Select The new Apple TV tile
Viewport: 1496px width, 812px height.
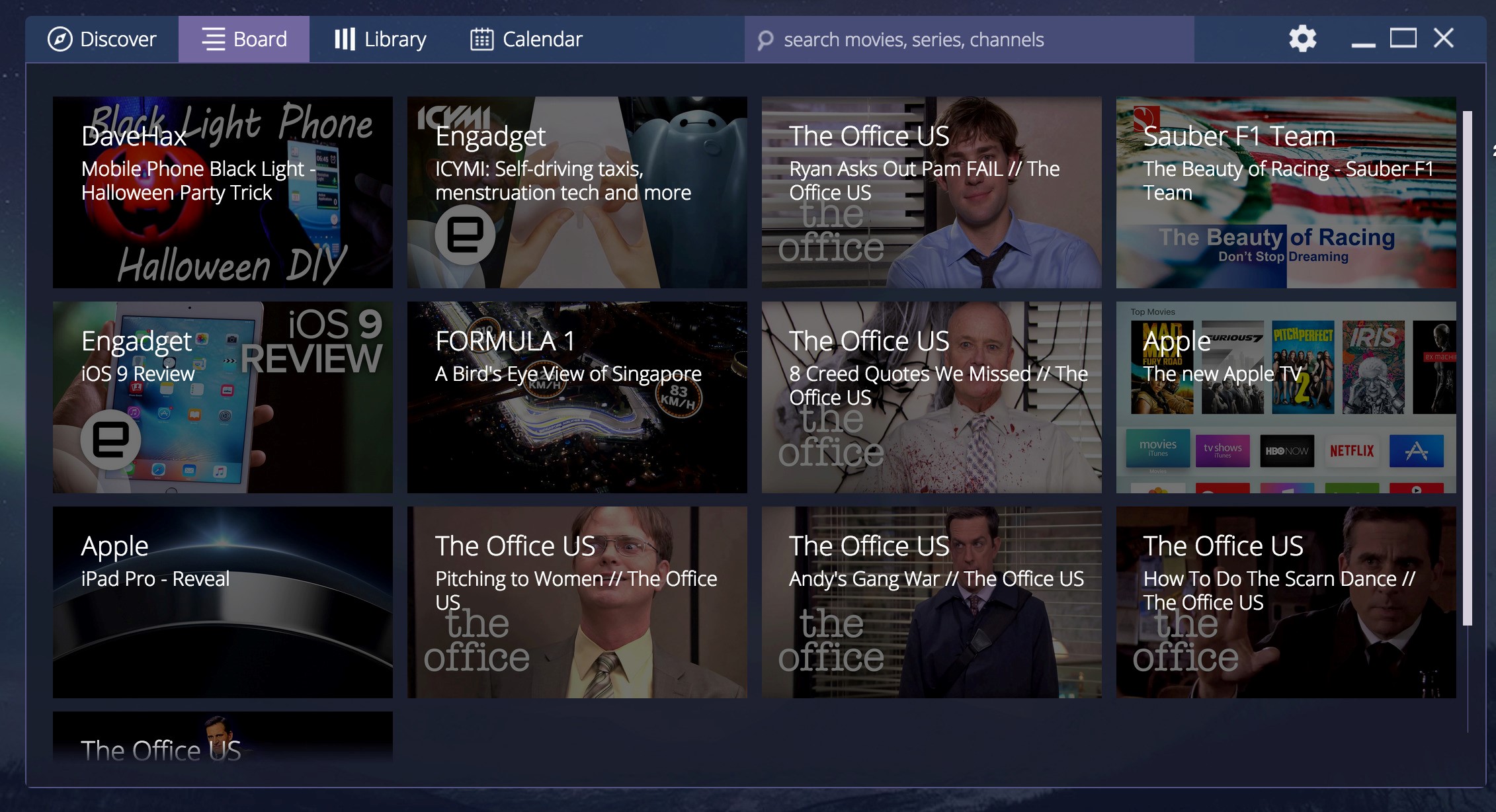tap(1286, 397)
